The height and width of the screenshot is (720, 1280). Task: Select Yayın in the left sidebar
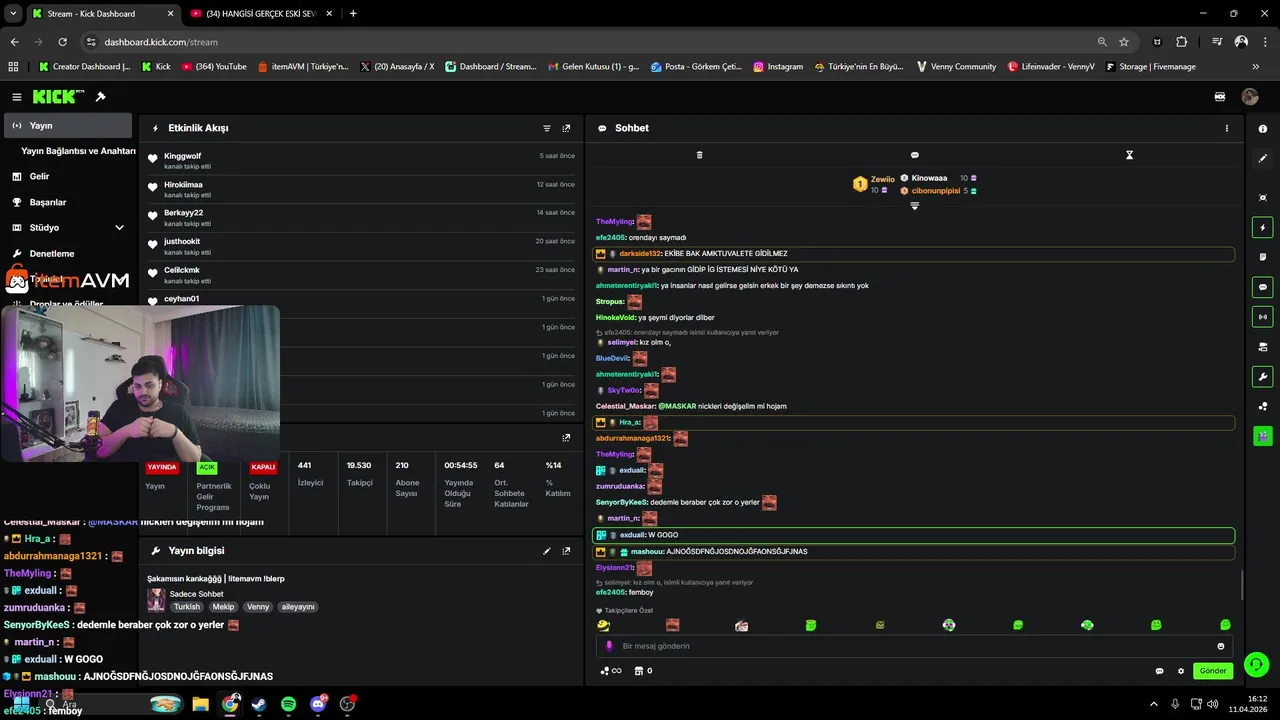pos(68,126)
